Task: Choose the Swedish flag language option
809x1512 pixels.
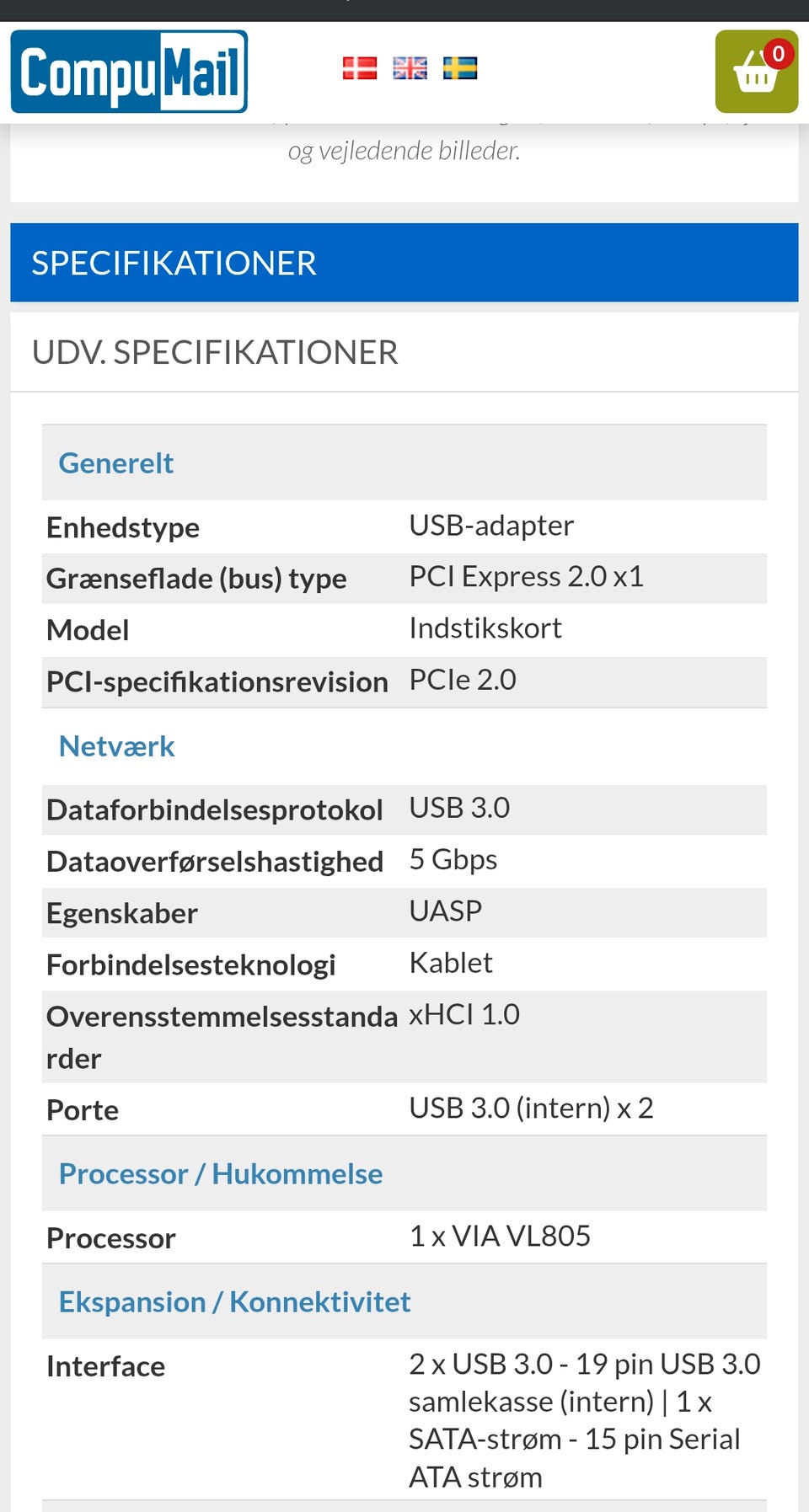Action: [x=460, y=68]
